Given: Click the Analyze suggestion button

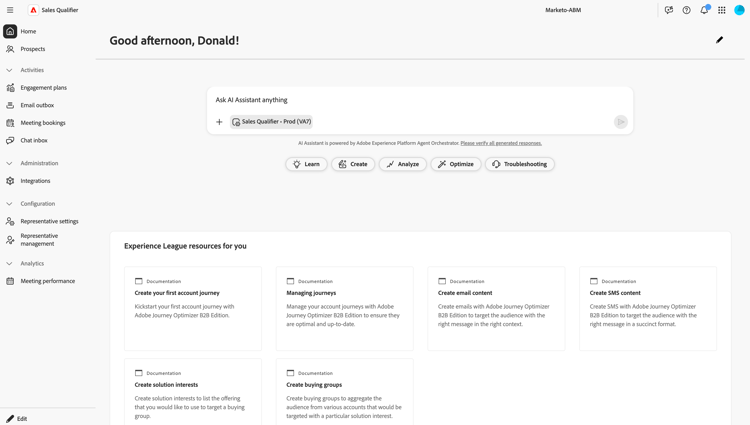Looking at the screenshot, I should click(x=403, y=164).
